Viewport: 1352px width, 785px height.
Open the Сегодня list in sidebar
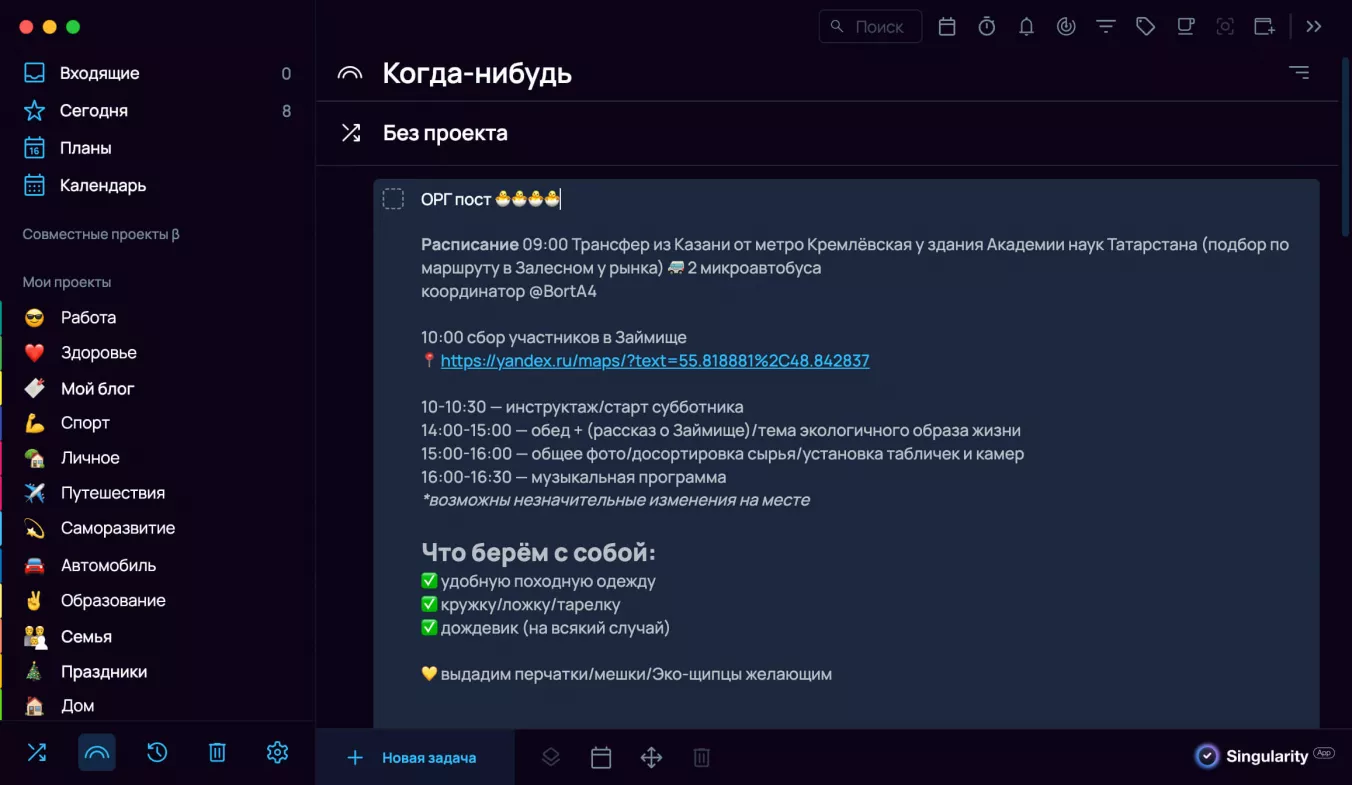coord(93,111)
